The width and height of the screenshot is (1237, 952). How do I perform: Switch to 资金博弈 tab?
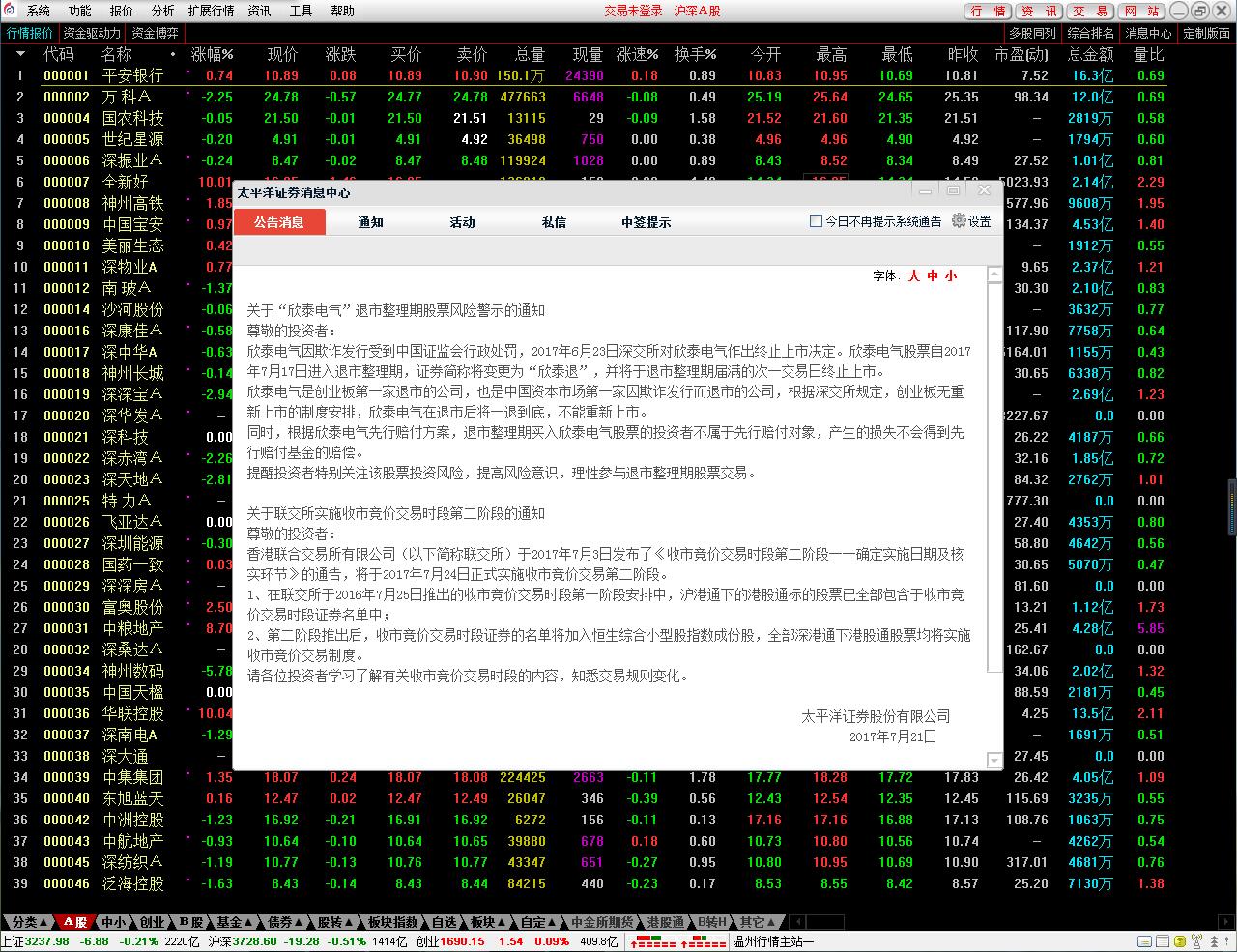click(x=155, y=33)
